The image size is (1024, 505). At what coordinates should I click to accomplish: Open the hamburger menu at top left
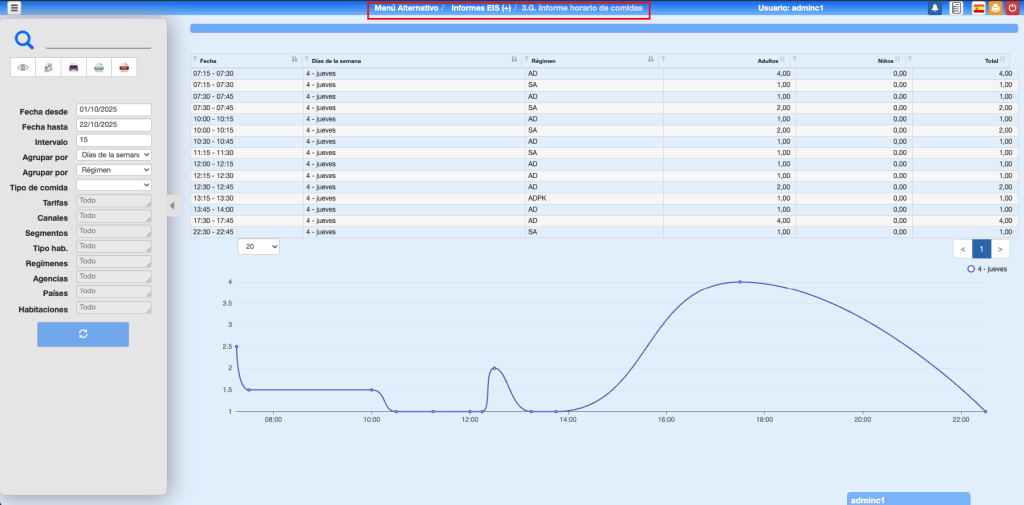14,8
